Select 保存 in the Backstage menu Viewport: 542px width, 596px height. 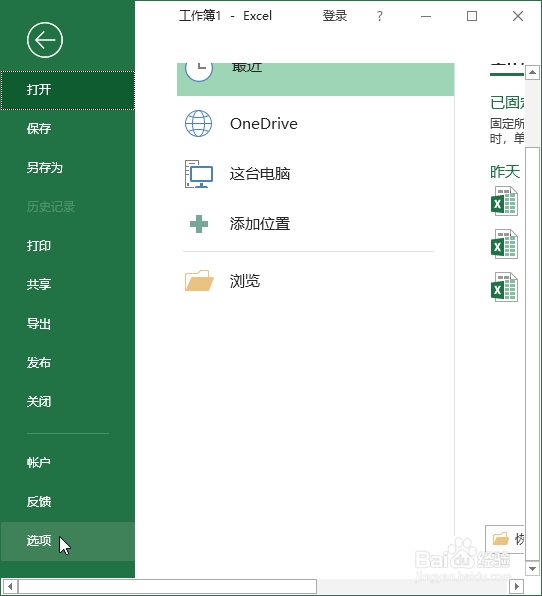point(68,128)
